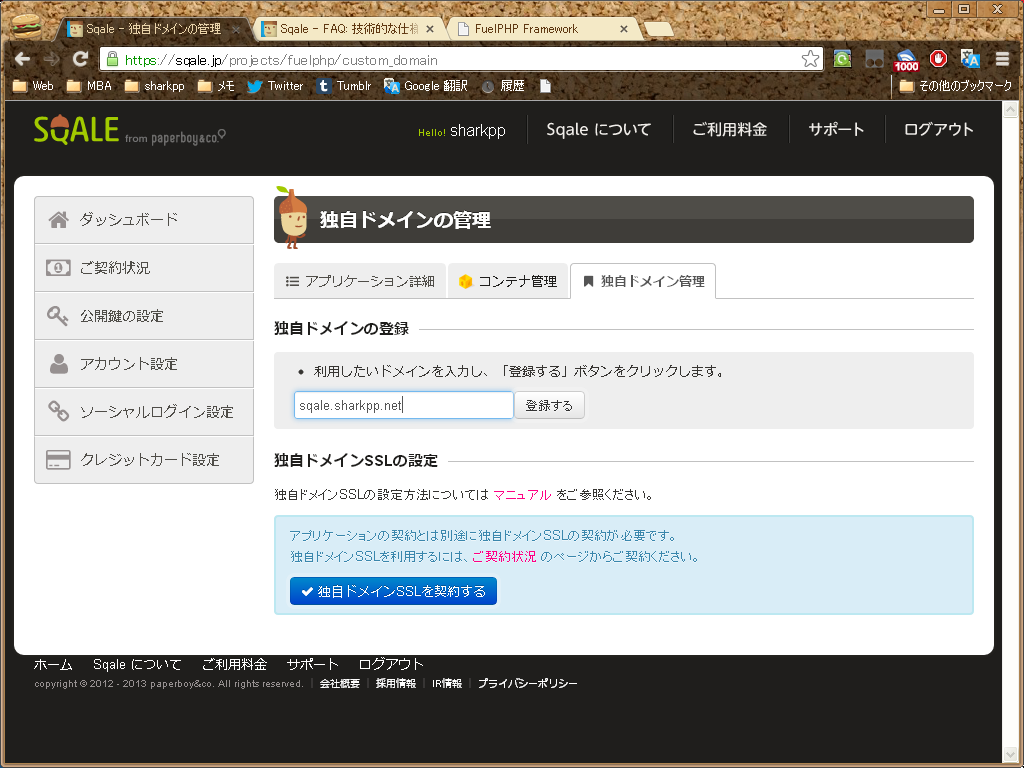The width and height of the screenshot is (1024, 768).
Task: Click the RSS 1000 counter extension icon
Action: (906, 60)
